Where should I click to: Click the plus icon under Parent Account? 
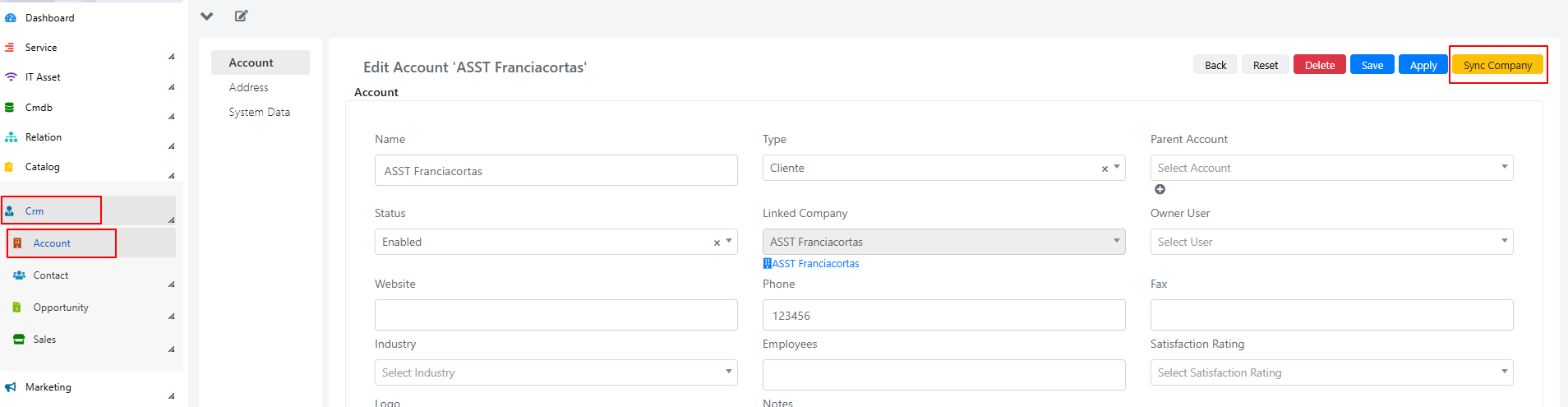(x=1160, y=189)
